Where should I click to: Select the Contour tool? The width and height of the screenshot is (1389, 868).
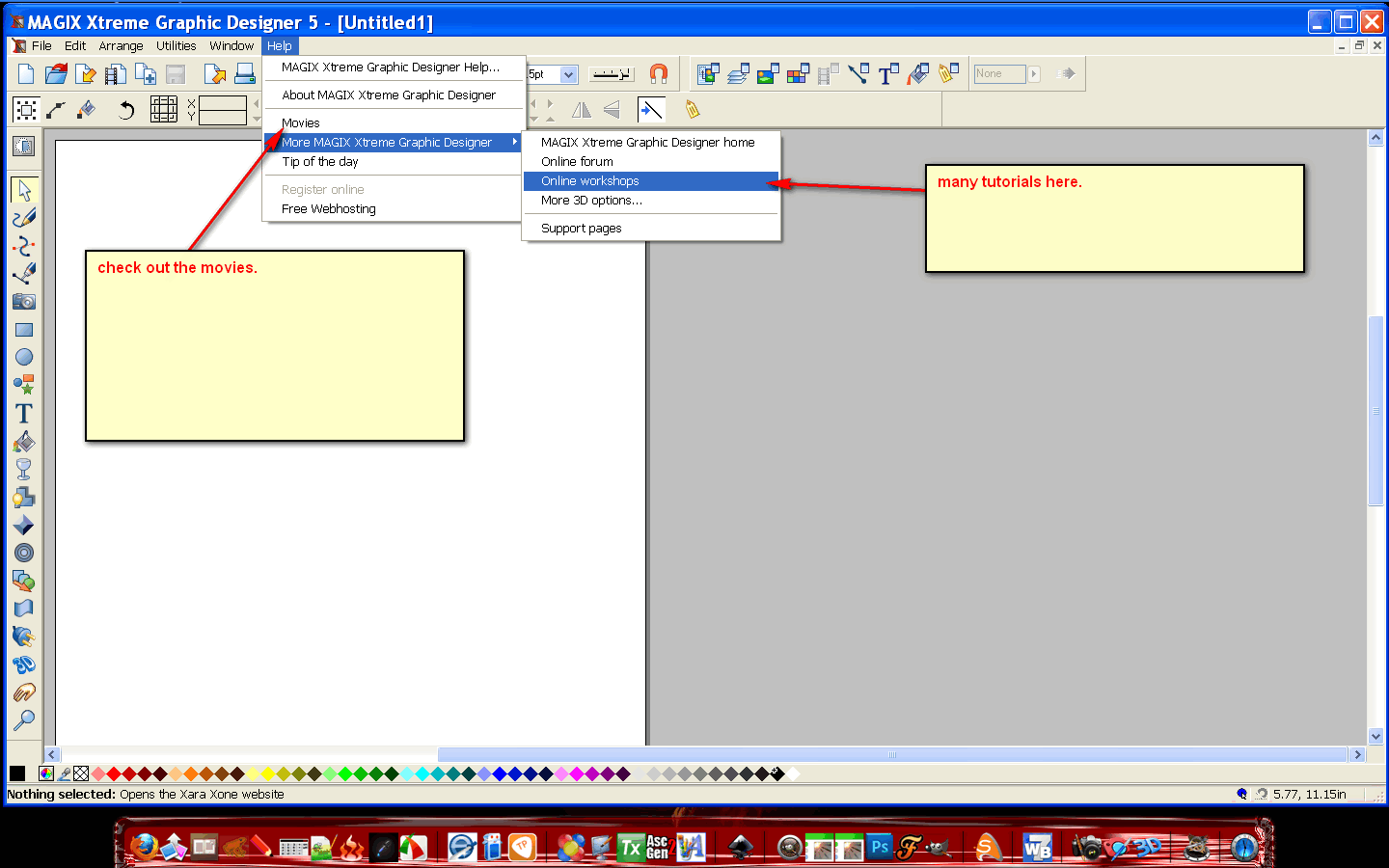click(24, 554)
